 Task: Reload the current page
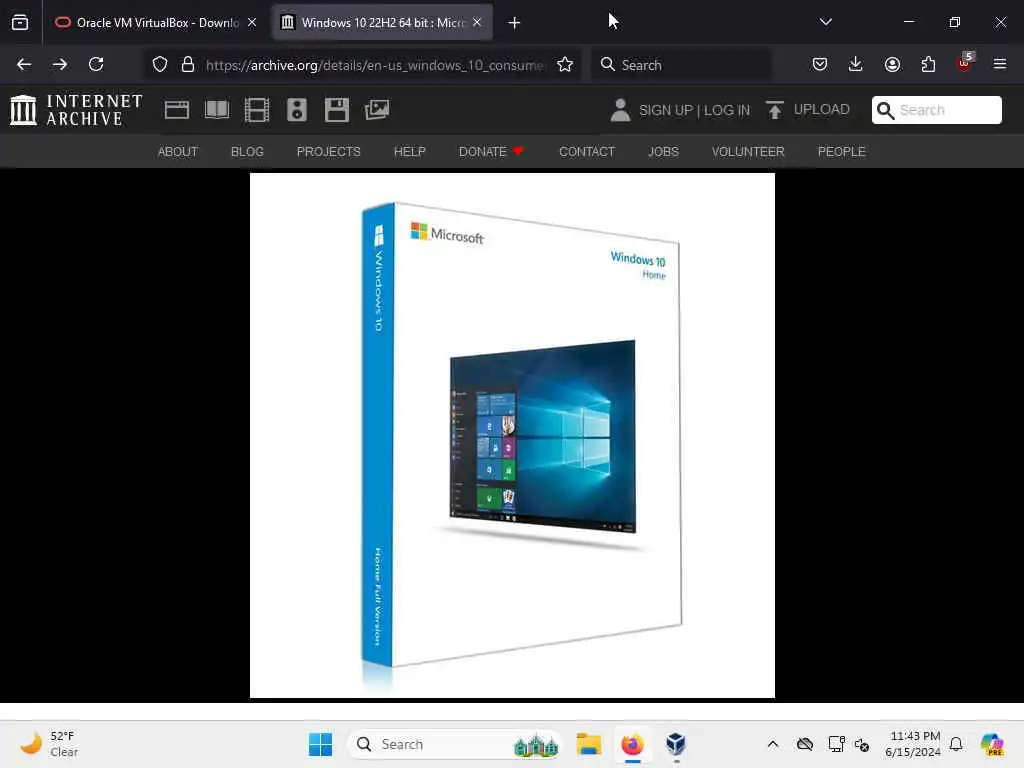click(x=96, y=64)
